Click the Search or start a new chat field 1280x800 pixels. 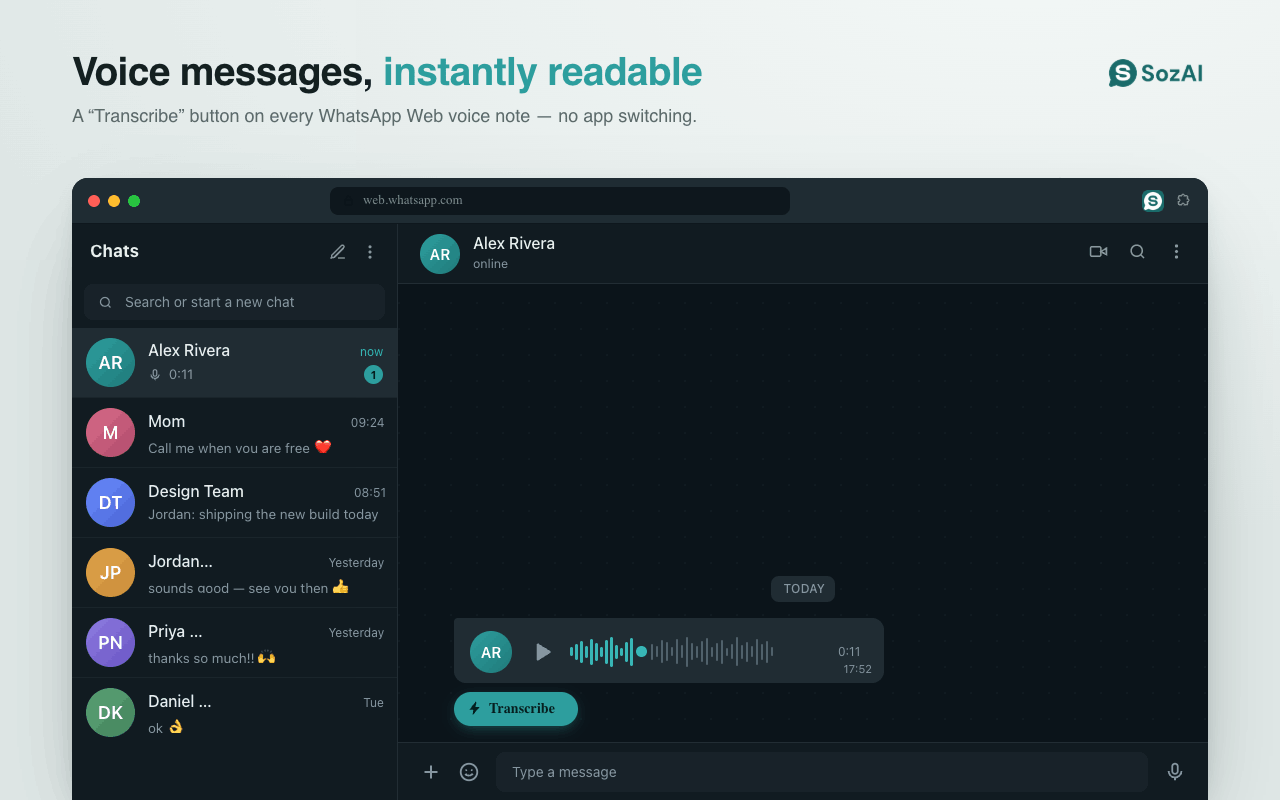tap(234, 302)
